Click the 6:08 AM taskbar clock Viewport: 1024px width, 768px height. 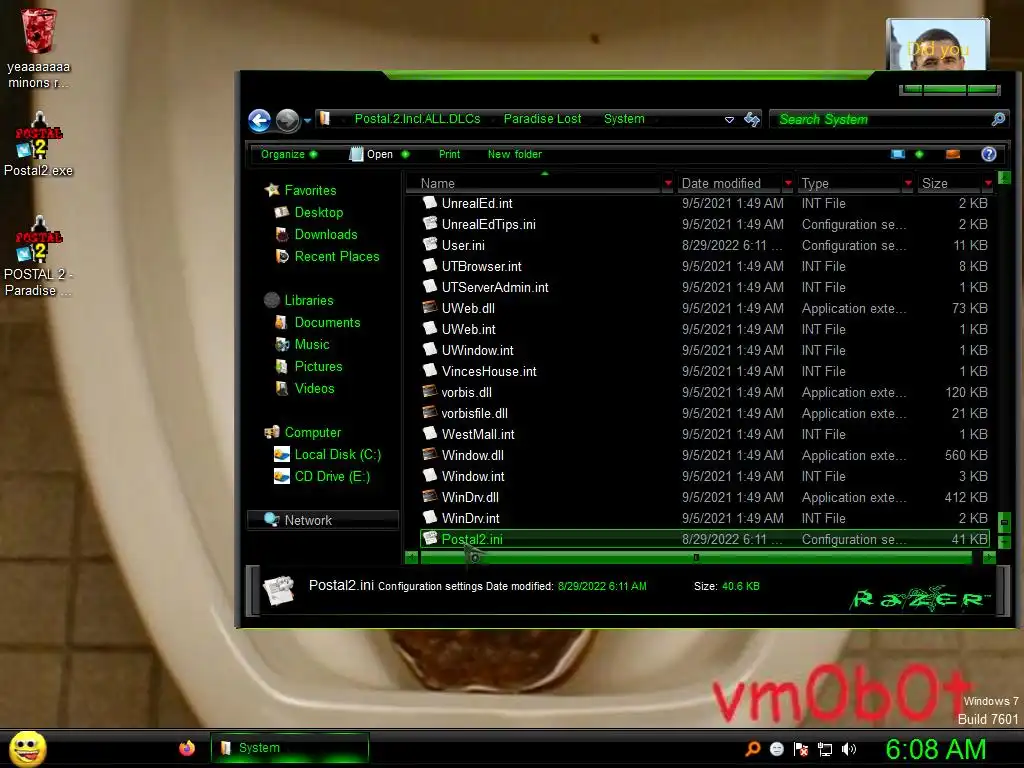click(935, 749)
